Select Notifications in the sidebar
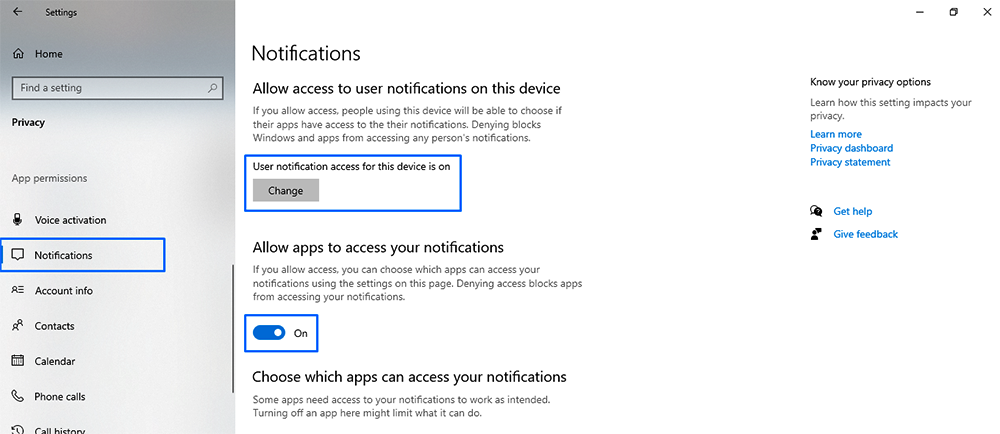1000x434 pixels. click(83, 255)
